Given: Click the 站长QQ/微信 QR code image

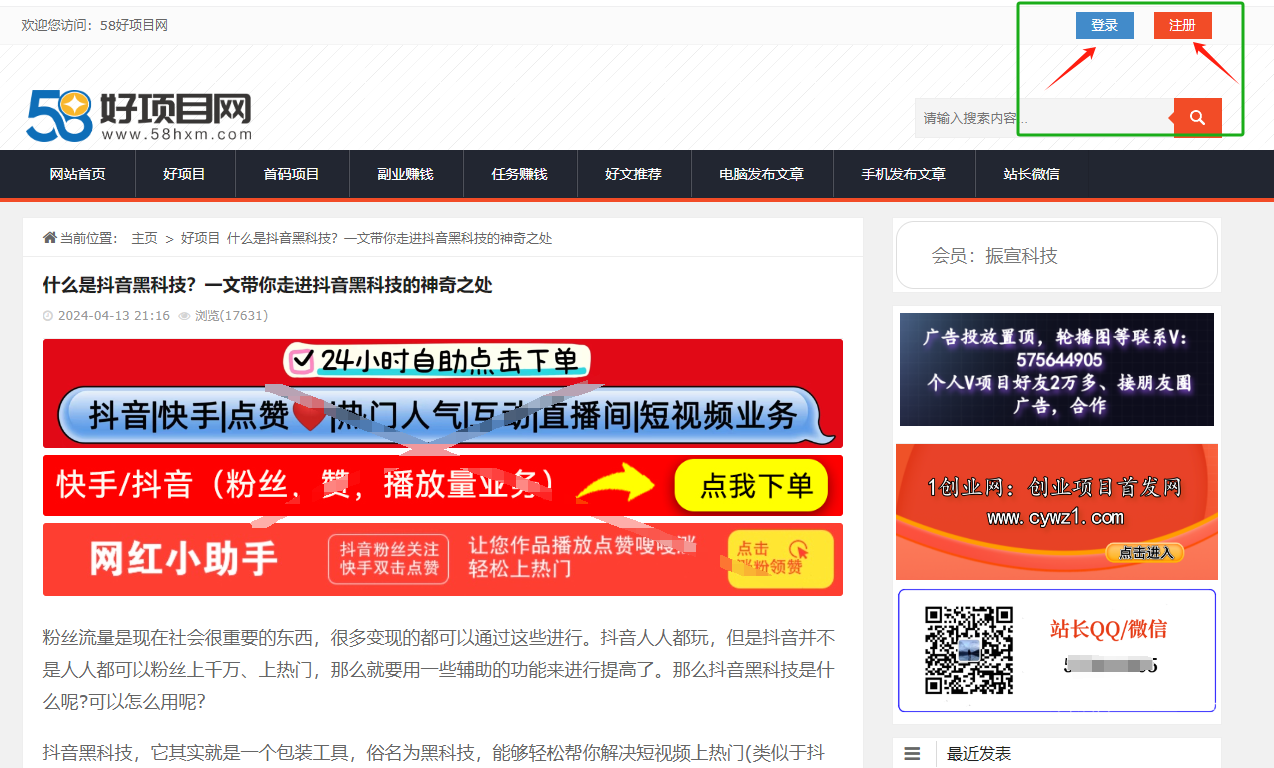Looking at the screenshot, I should coord(968,650).
